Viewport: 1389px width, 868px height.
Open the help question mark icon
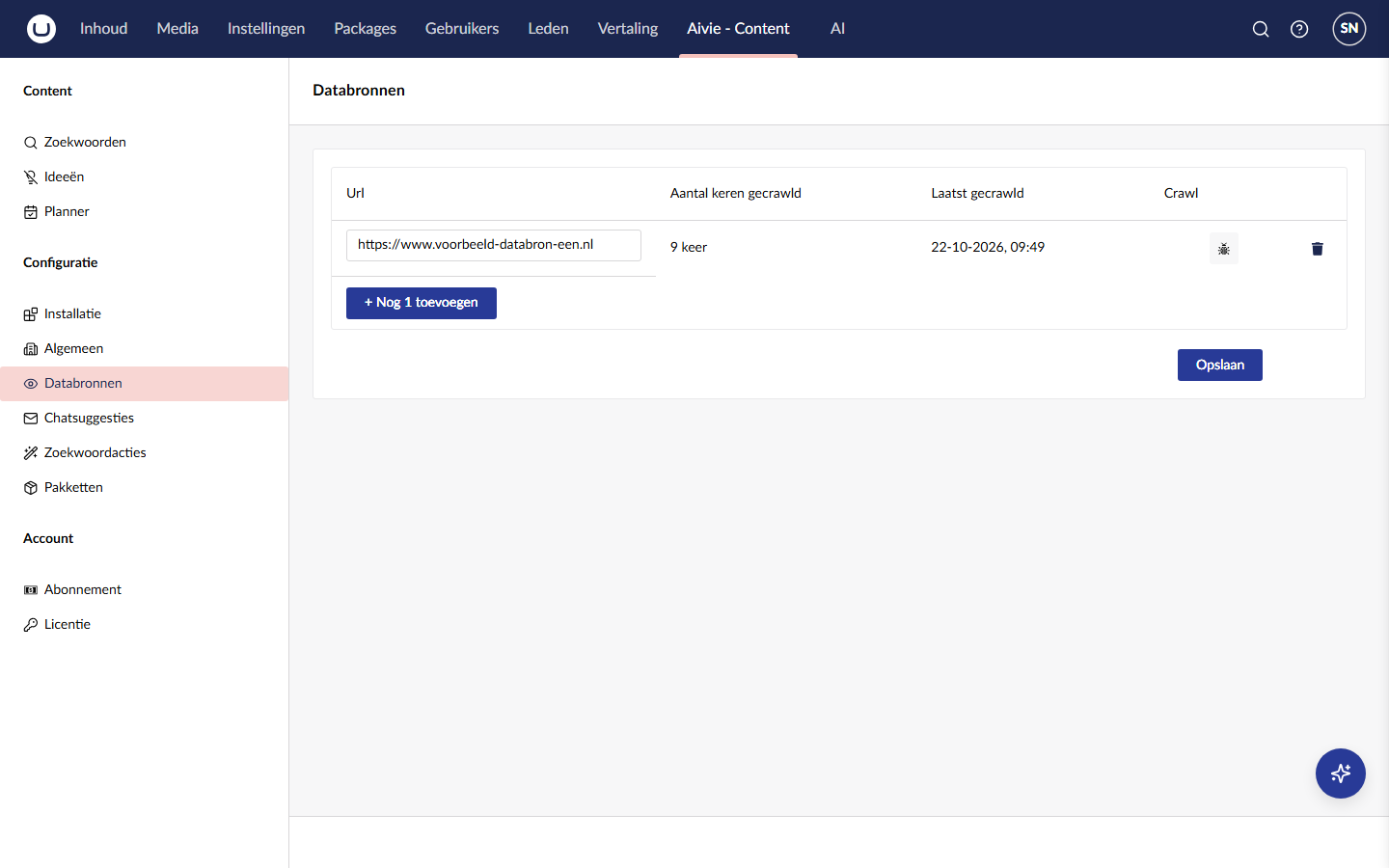(x=1299, y=29)
